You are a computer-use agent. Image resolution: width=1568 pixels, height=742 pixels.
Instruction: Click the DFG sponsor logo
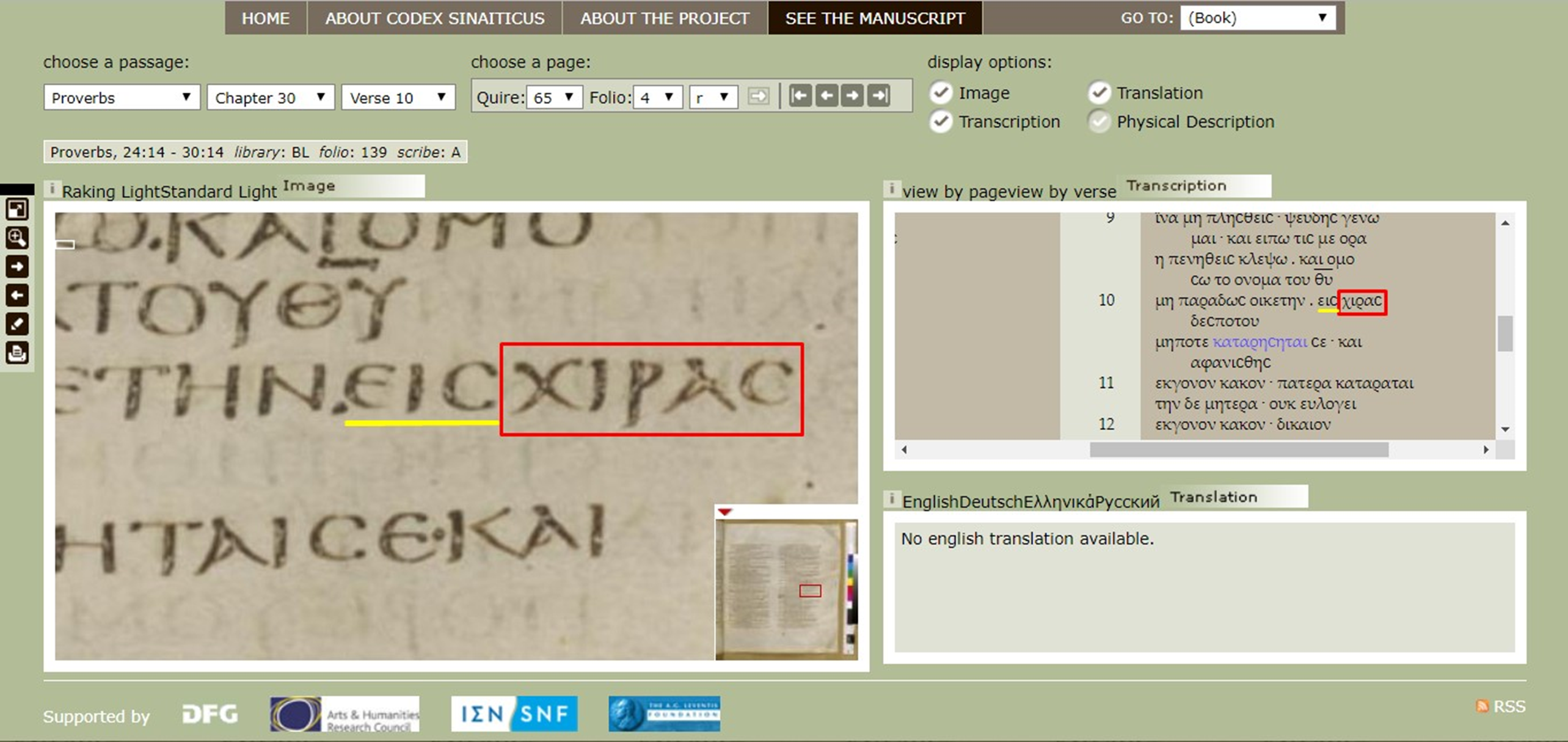(210, 714)
